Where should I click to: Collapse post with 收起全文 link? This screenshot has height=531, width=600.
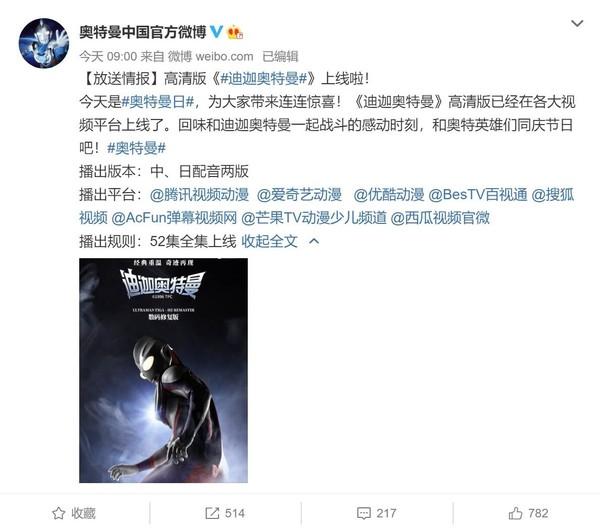click(x=269, y=241)
